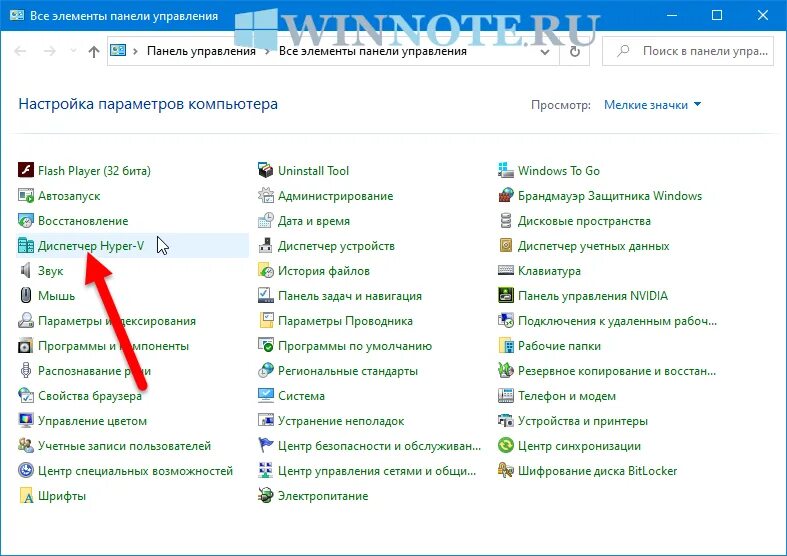Open the Система link
This screenshot has height=556, width=787.
301,396
